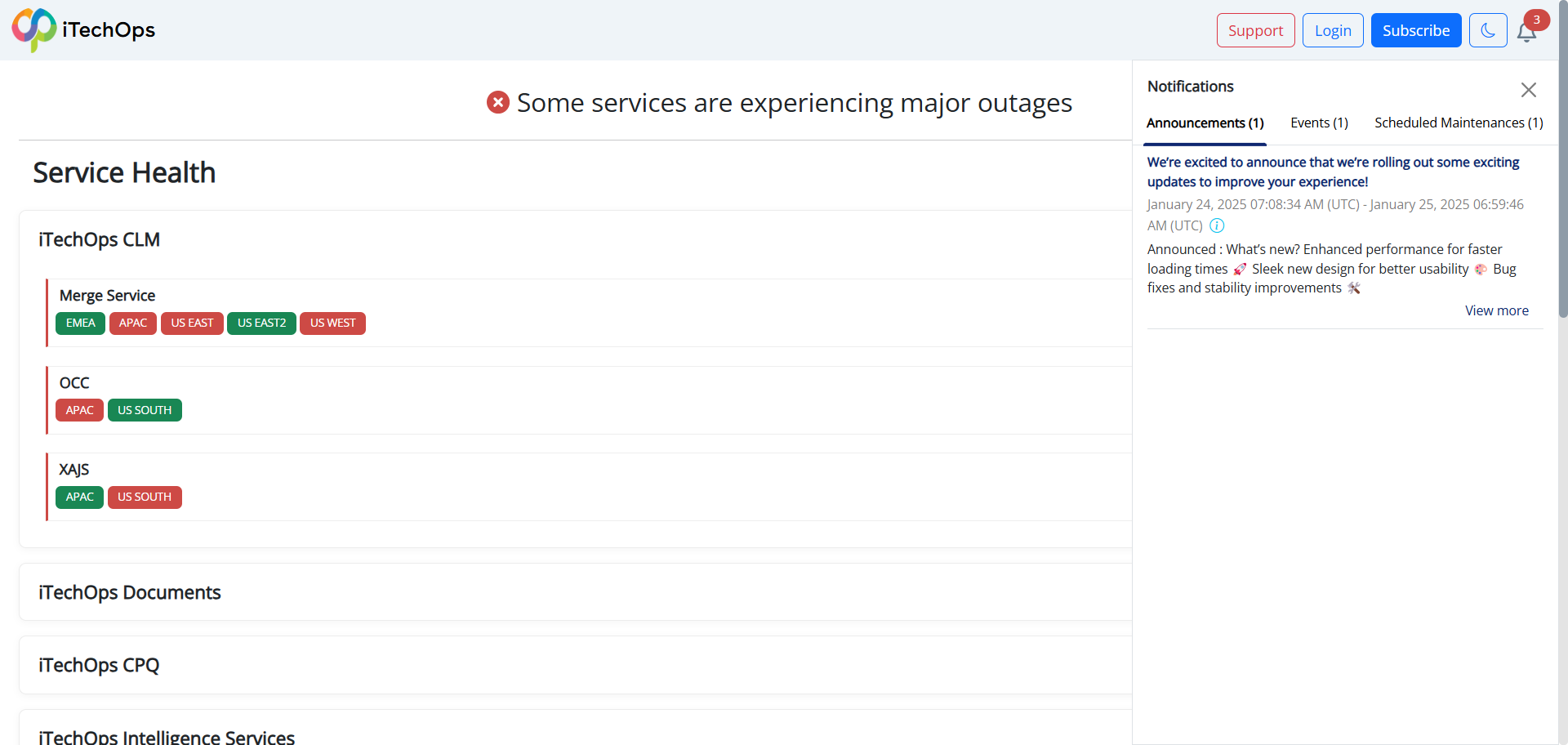Toggle dark mode with moon icon
Screen dimensions: 1568x745
1488,30
